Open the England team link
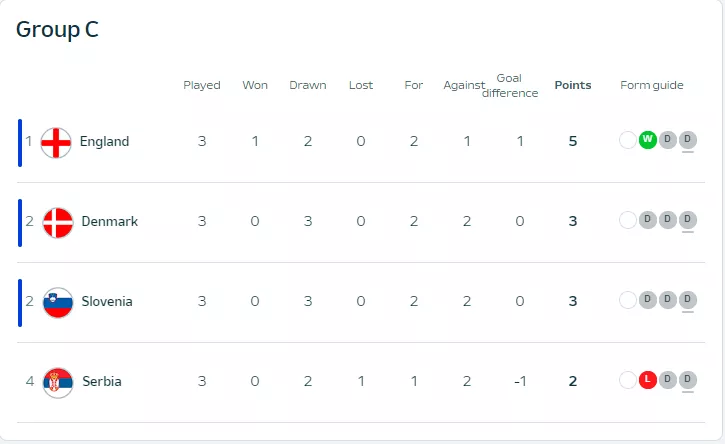This screenshot has width=725, height=444. (104, 142)
